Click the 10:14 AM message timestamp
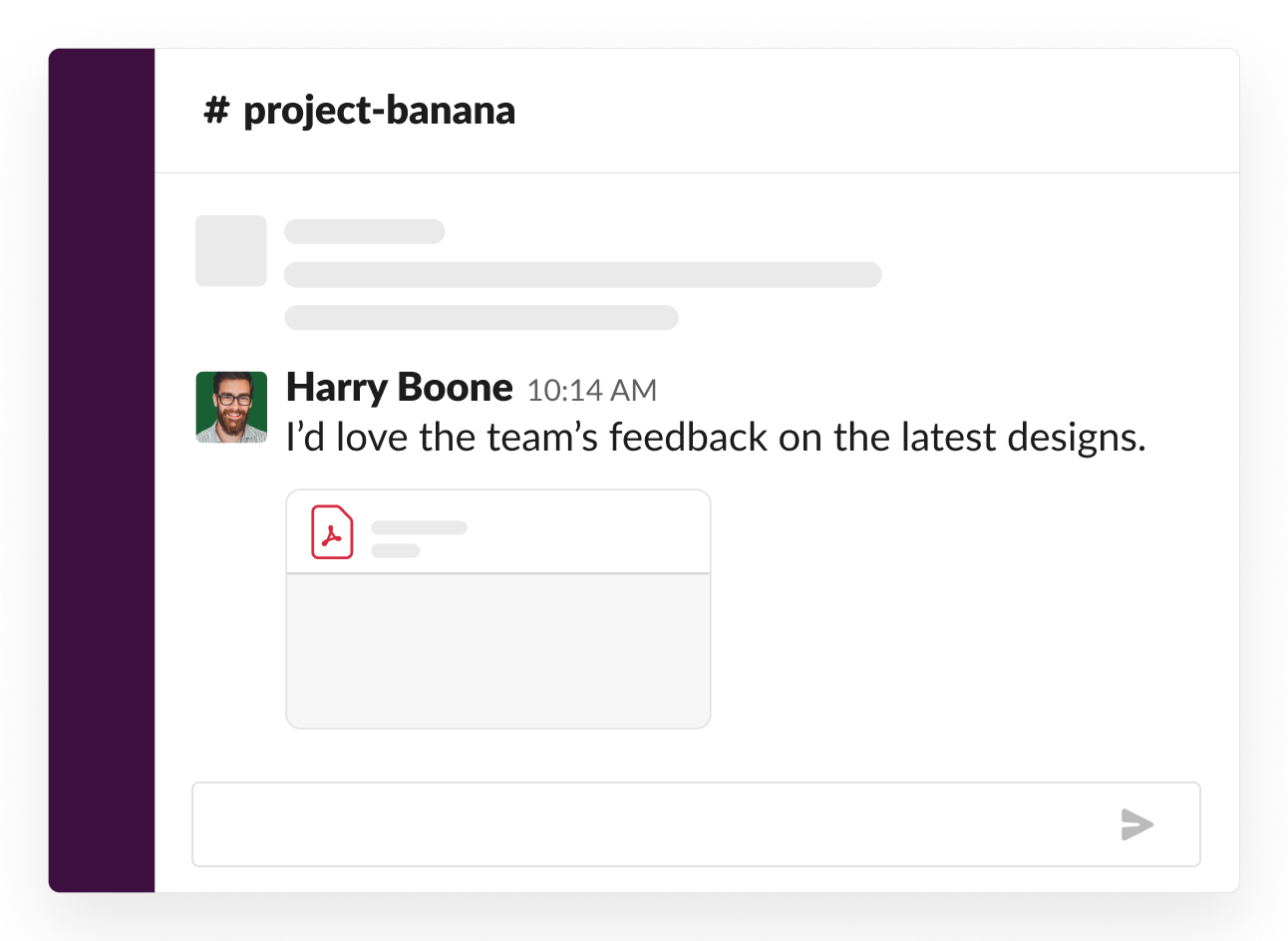Screen dimensions: 1288x941 [591, 390]
